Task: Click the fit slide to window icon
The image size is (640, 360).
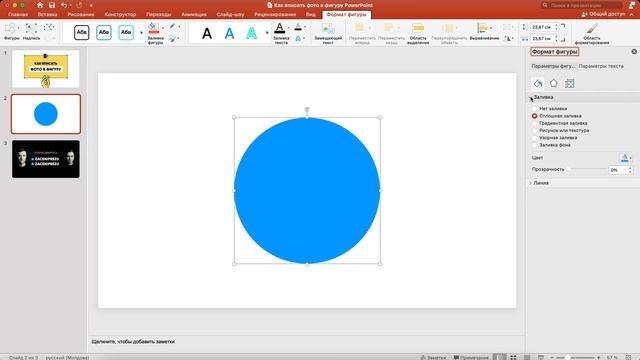Action: click(x=629, y=357)
